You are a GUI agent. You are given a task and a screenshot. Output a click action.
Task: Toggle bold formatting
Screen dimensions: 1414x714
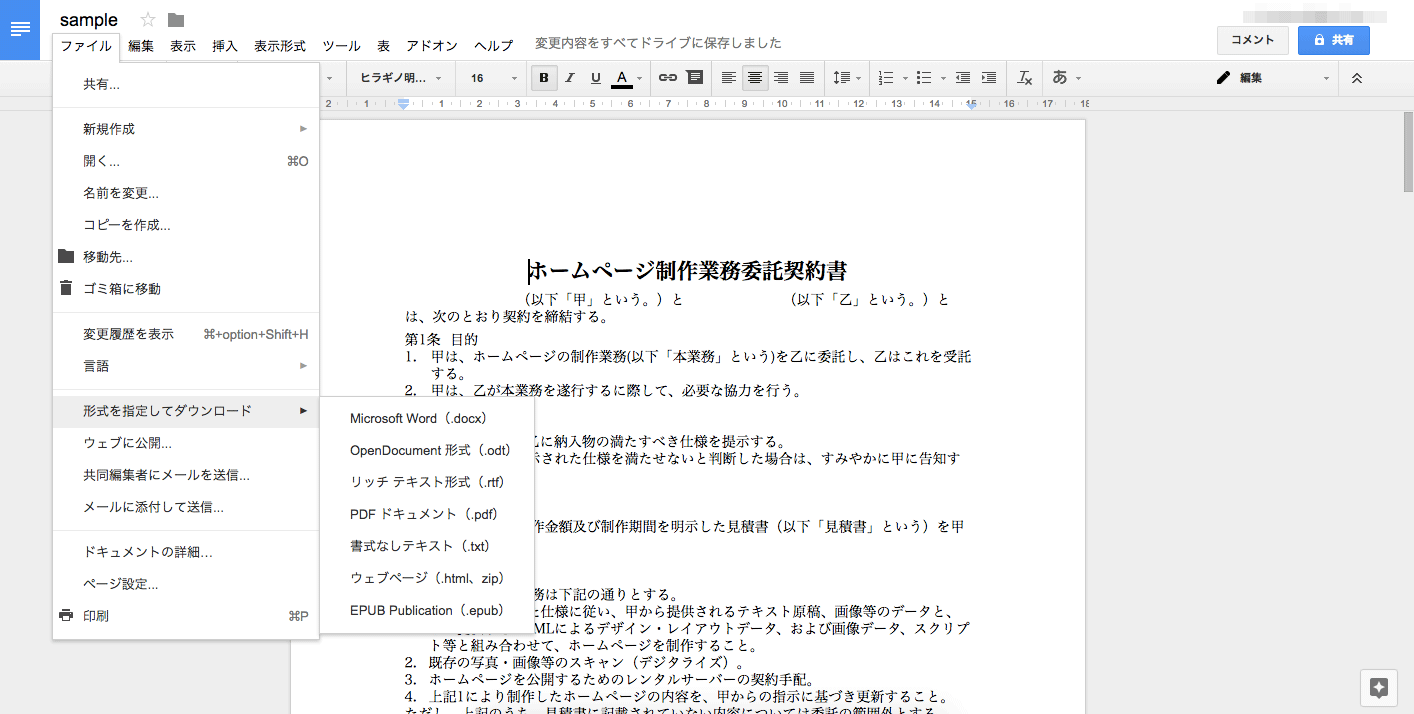[544, 78]
